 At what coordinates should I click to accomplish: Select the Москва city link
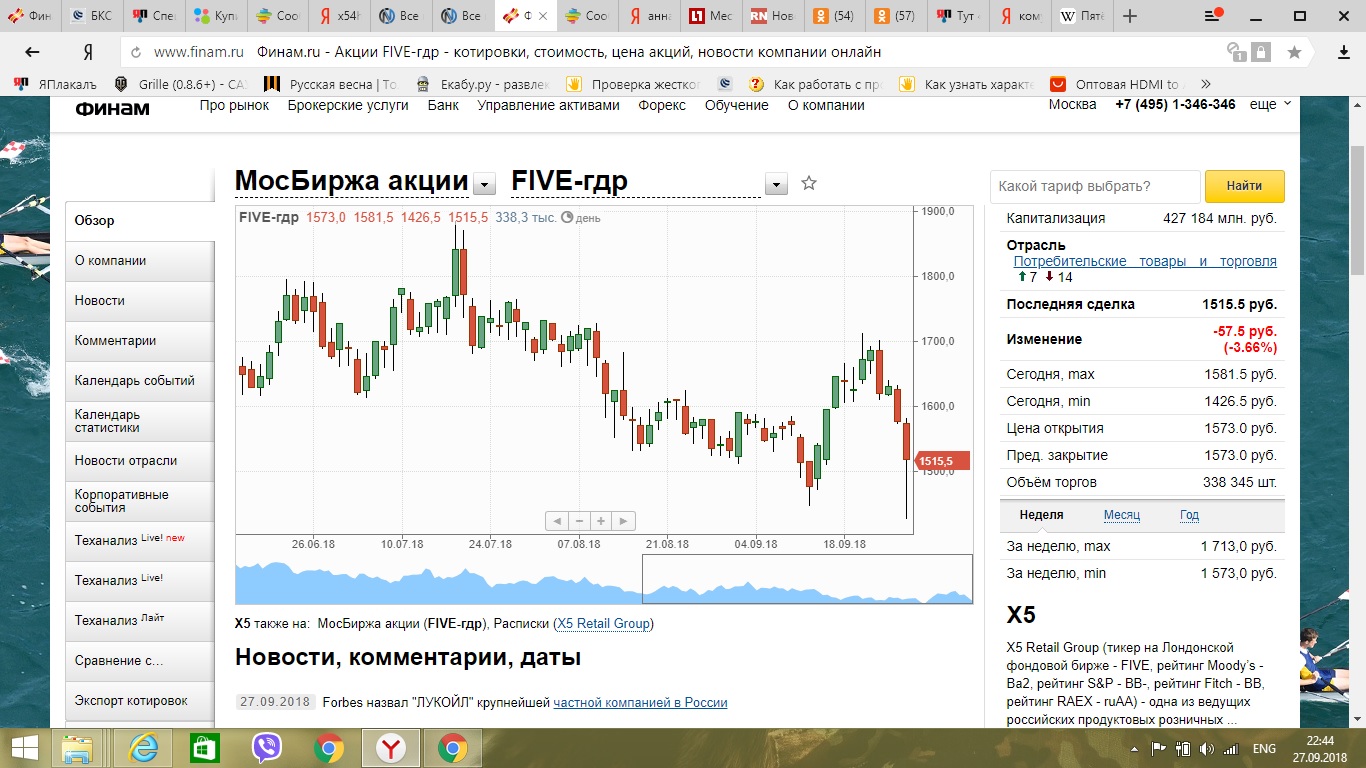click(1072, 104)
